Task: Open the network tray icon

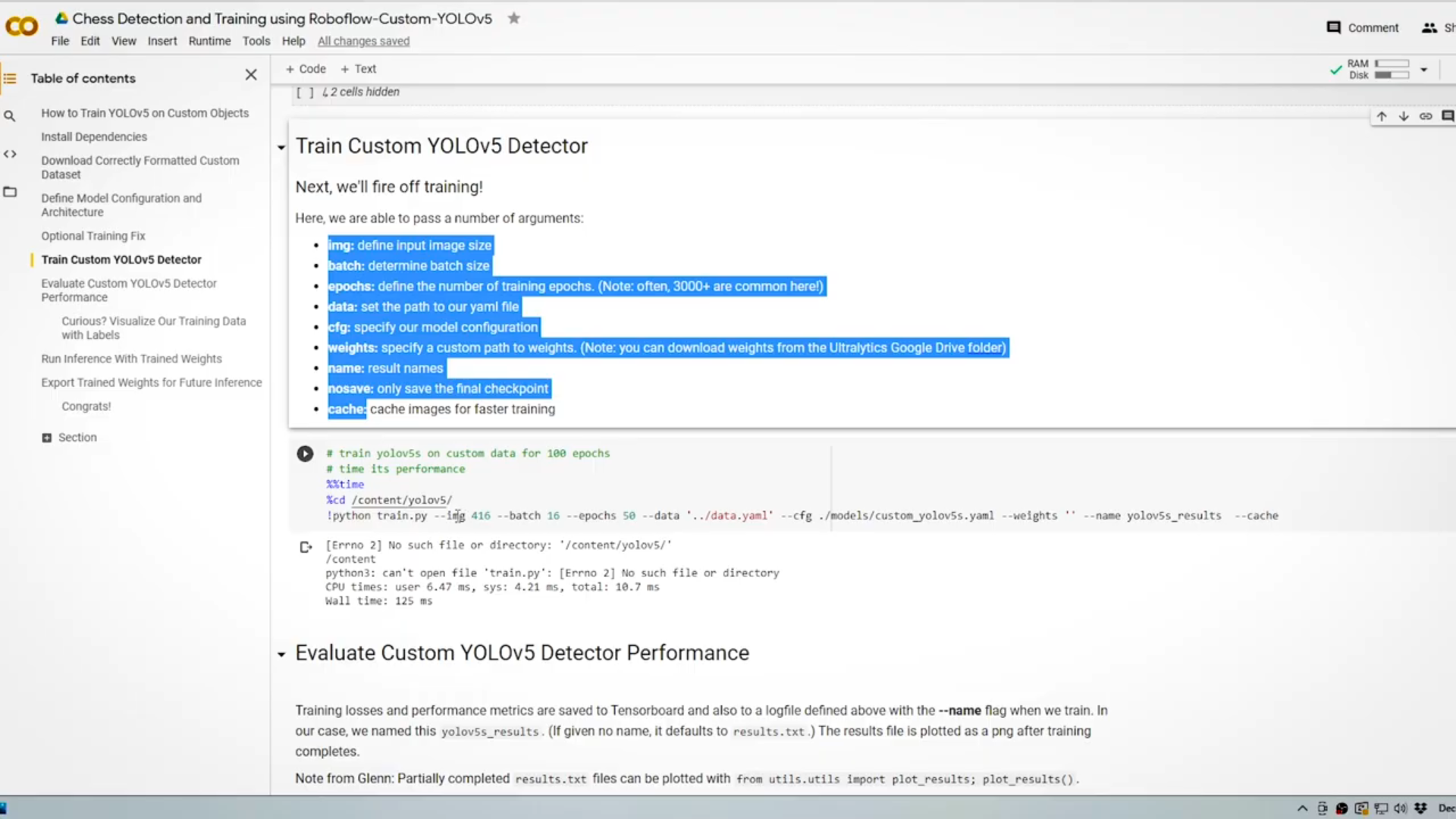Action: [1381, 808]
